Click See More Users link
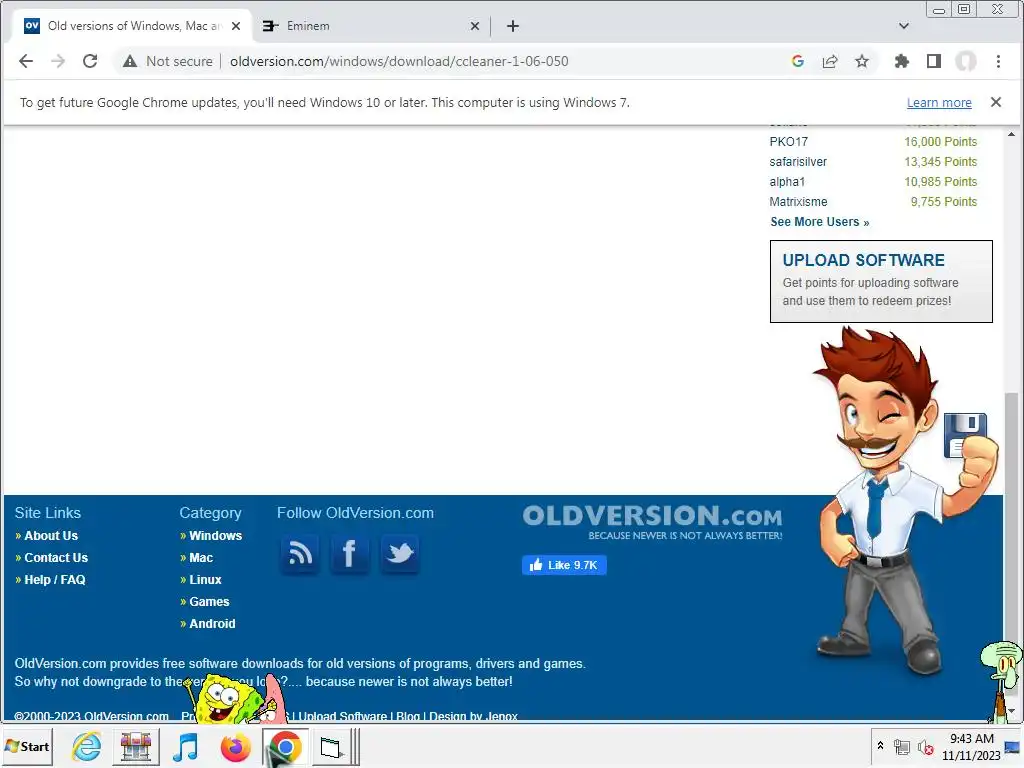The image size is (1024, 768). pyautogui.click(x=820, y=222)
